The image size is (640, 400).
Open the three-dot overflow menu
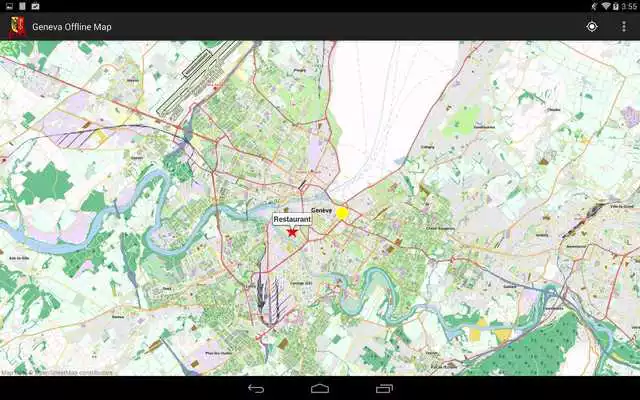pos(624,27)
